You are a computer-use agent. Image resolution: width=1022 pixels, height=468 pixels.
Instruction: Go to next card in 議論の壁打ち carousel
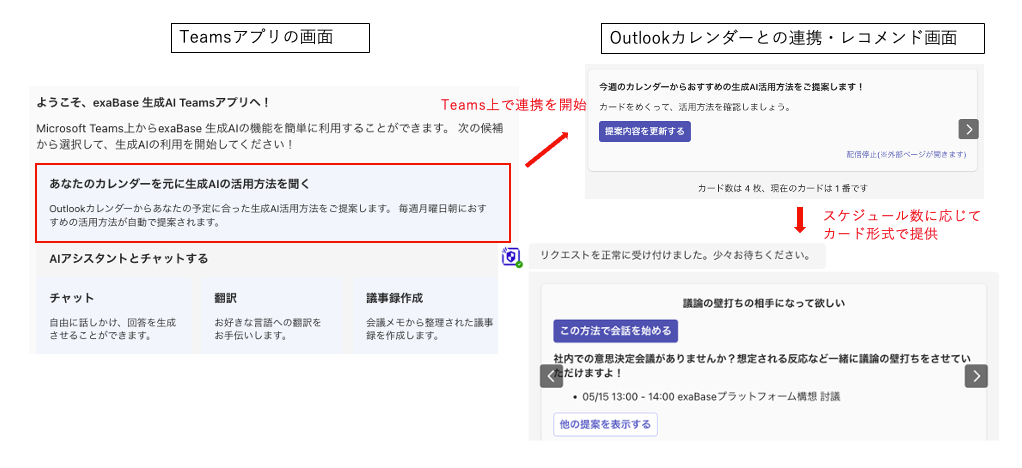[976, 376]
